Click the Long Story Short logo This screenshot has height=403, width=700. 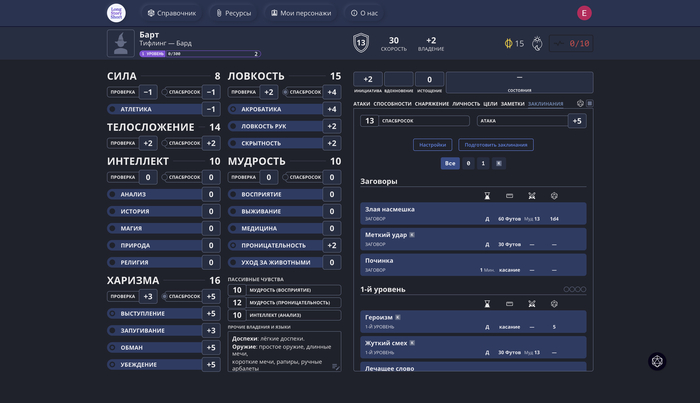[x=116, y=13]
